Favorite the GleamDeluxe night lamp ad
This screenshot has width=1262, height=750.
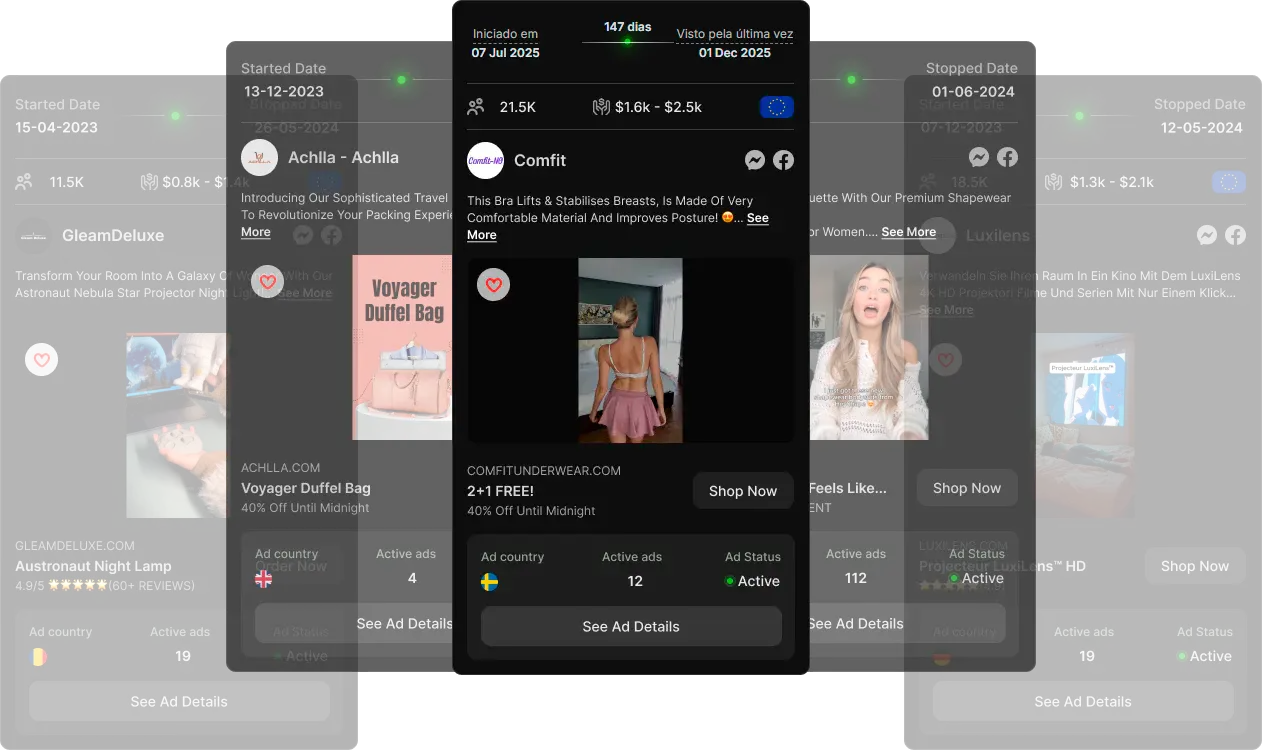point(41,359)
